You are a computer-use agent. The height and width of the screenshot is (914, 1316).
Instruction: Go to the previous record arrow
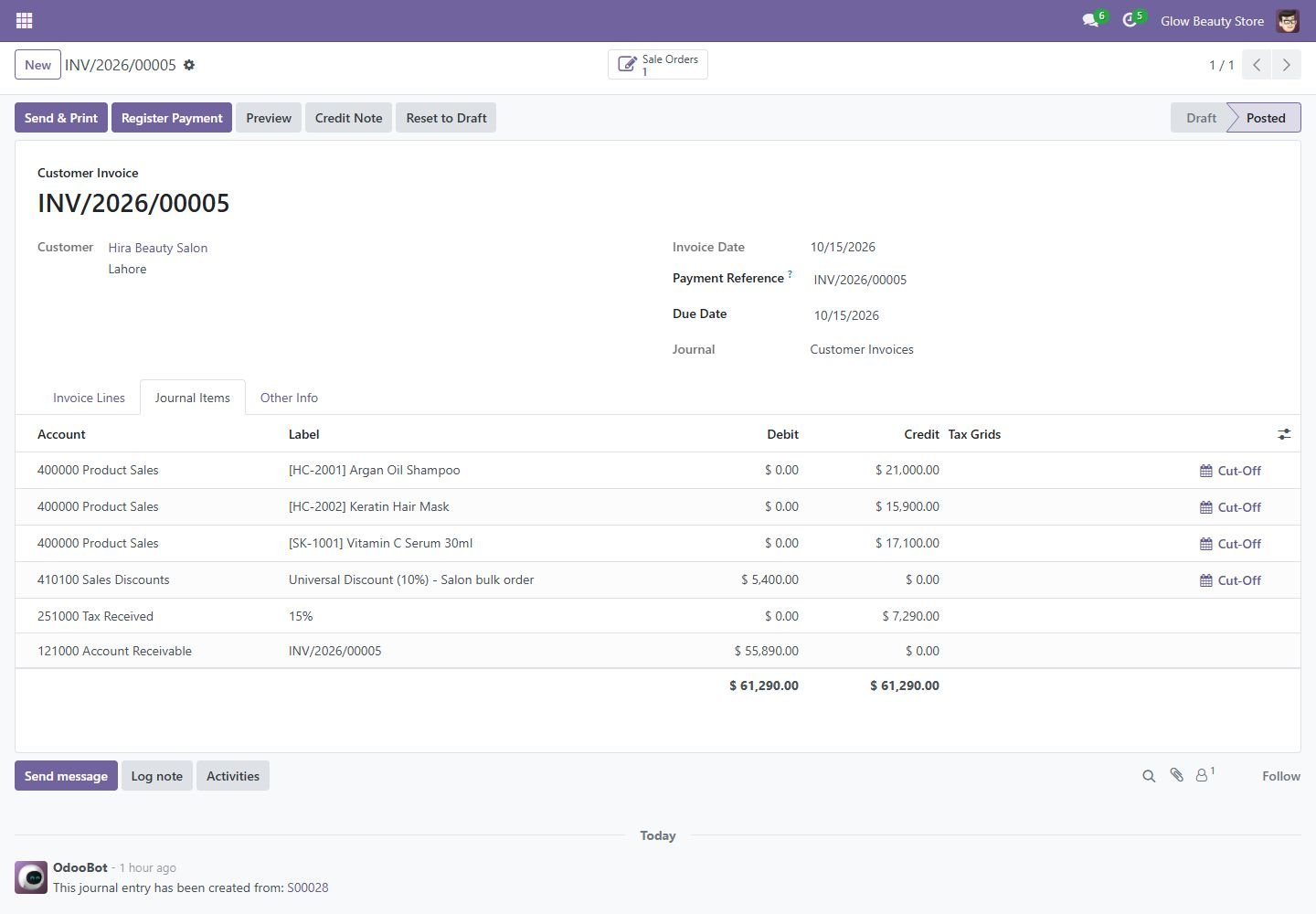pyautogui.click(x=1258, y=65)
